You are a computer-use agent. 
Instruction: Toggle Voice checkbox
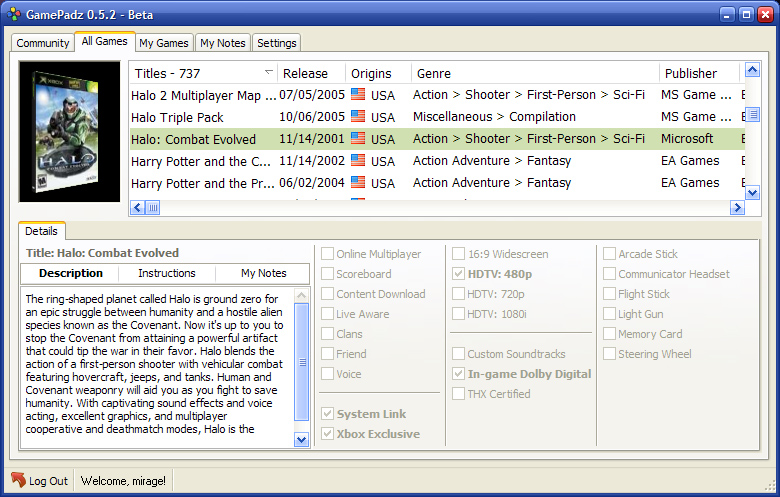[x=327, y=374]
